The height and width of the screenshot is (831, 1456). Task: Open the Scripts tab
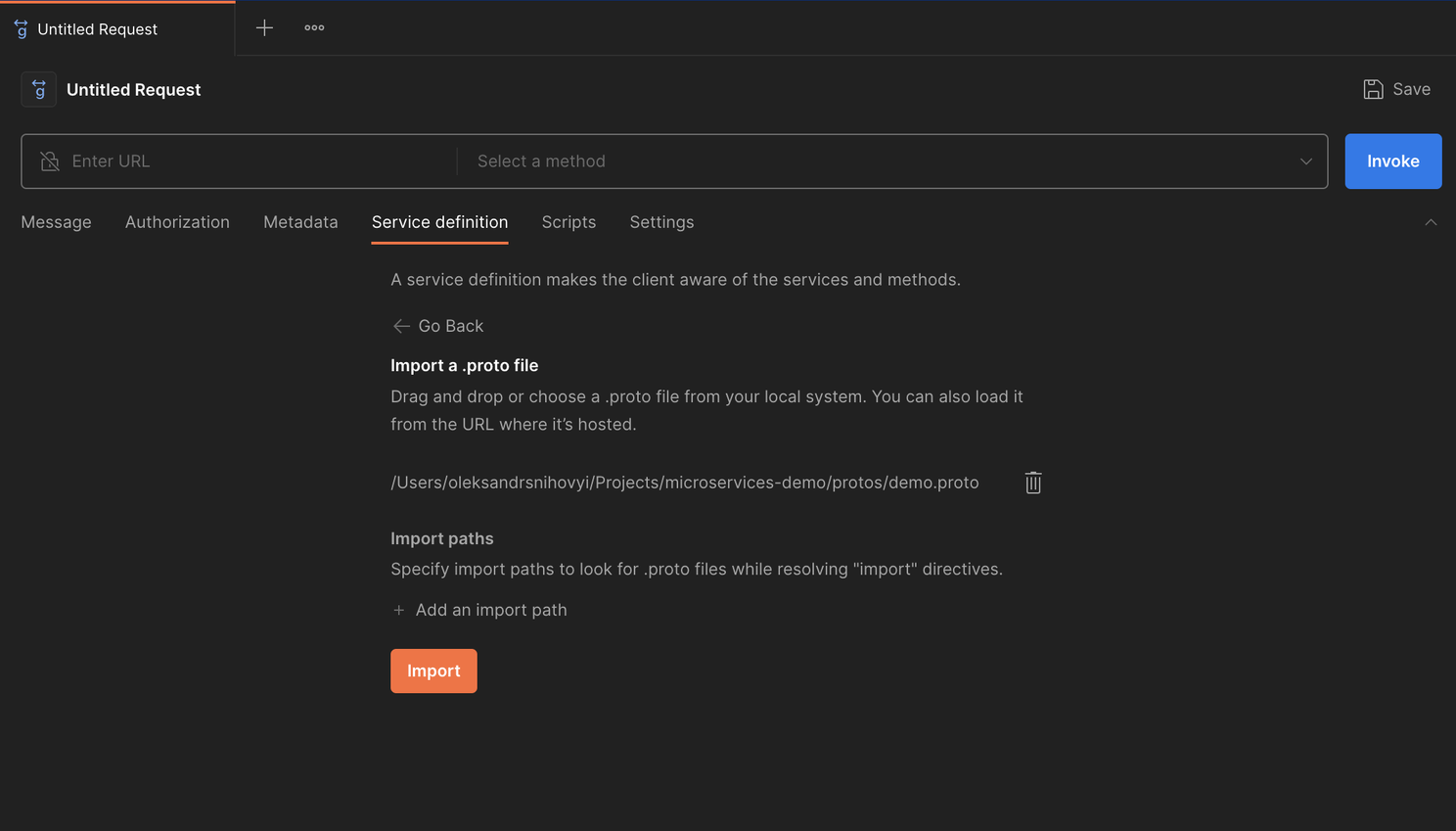point(569,222)
